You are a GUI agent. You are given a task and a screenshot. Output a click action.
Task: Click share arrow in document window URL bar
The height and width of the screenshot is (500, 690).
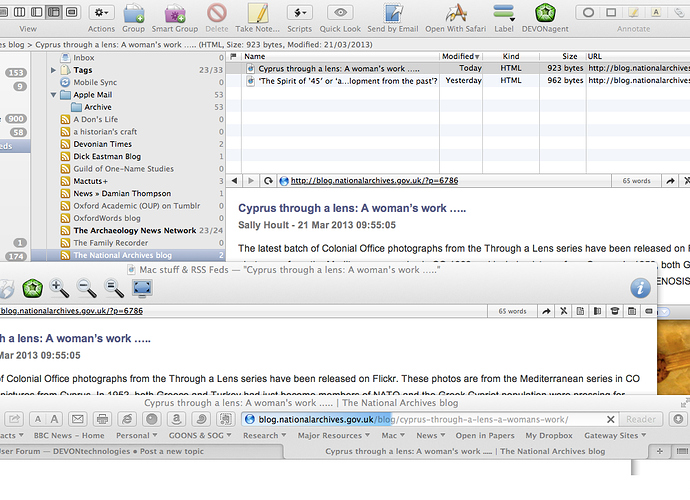tap(546, 311)
